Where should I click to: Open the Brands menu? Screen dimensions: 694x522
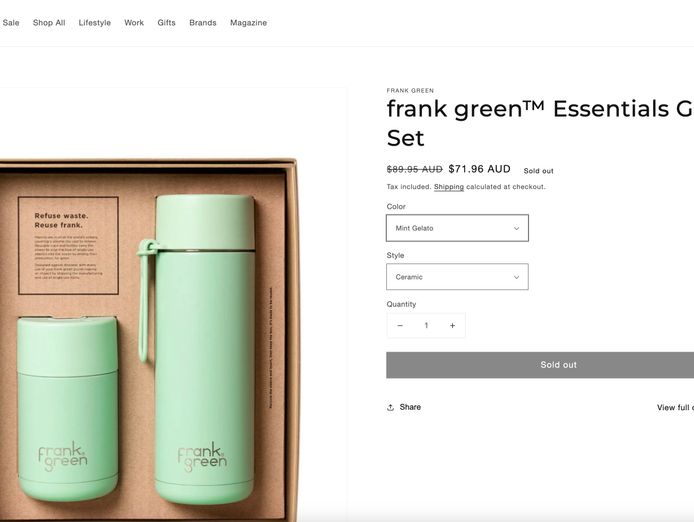pyautogui.click(x=203, y=23)
